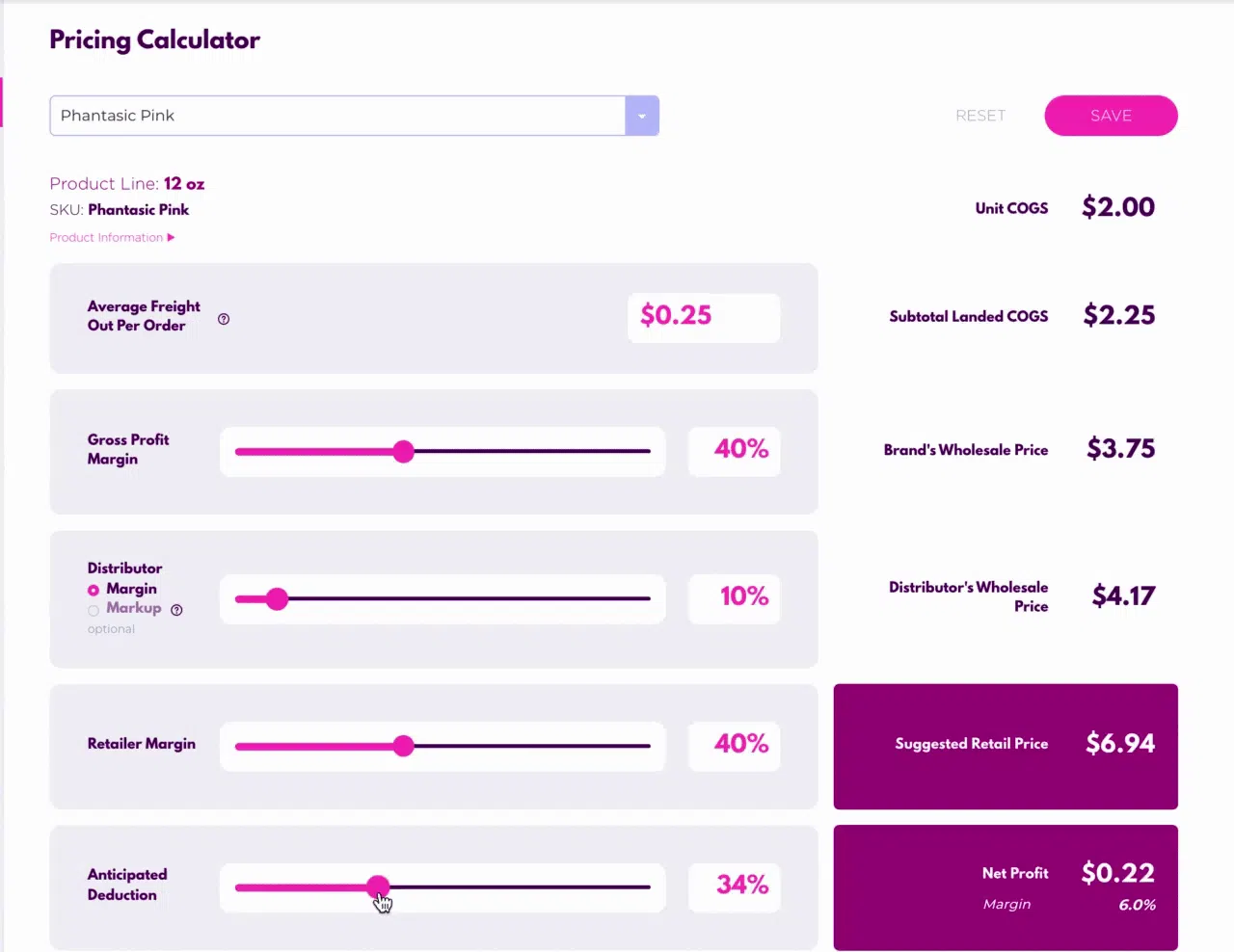The width and height of the screenshot is (1234, 952).
Task: Click help icon beside Distributor Markup
Action: 176,610
